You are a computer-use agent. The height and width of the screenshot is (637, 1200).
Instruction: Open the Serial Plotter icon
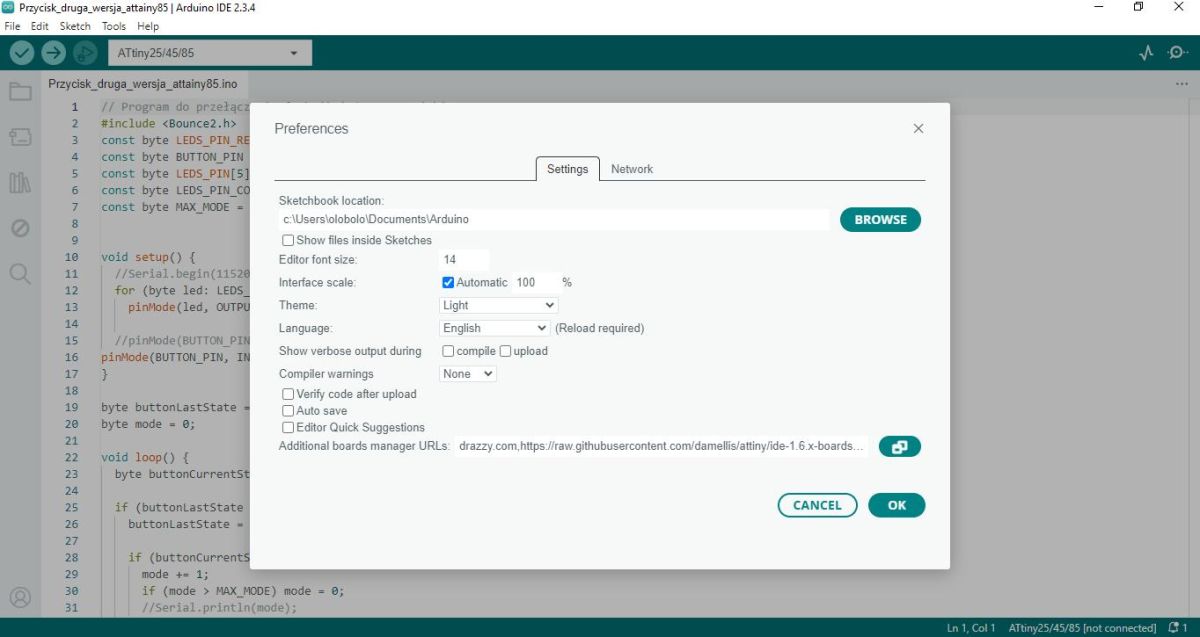1147,52
